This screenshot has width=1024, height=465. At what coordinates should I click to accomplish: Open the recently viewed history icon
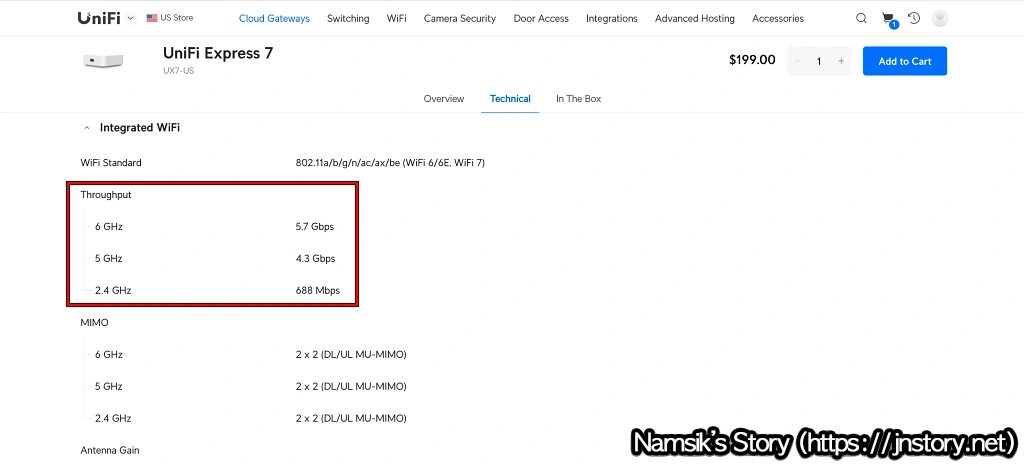point(914,18)
